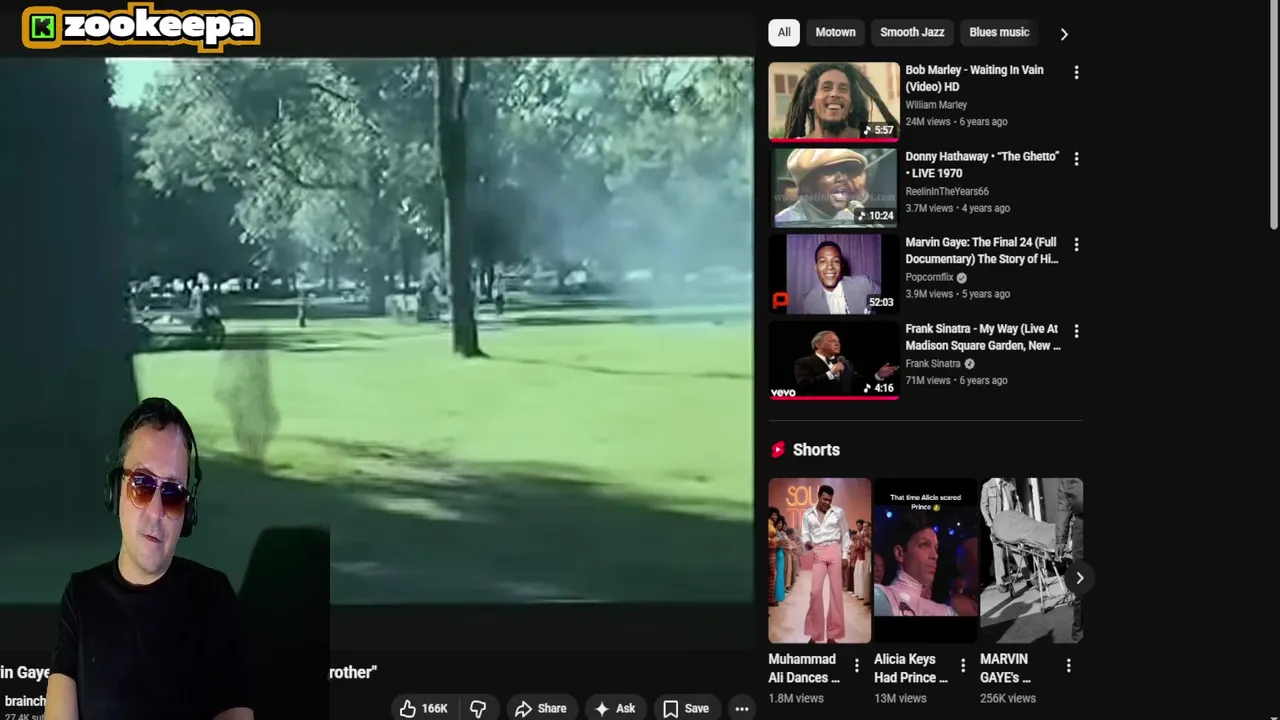Open Bob Marley Waiting In Vain thumbnail
Screen dimensions: 1280x720
coord(834,100)
